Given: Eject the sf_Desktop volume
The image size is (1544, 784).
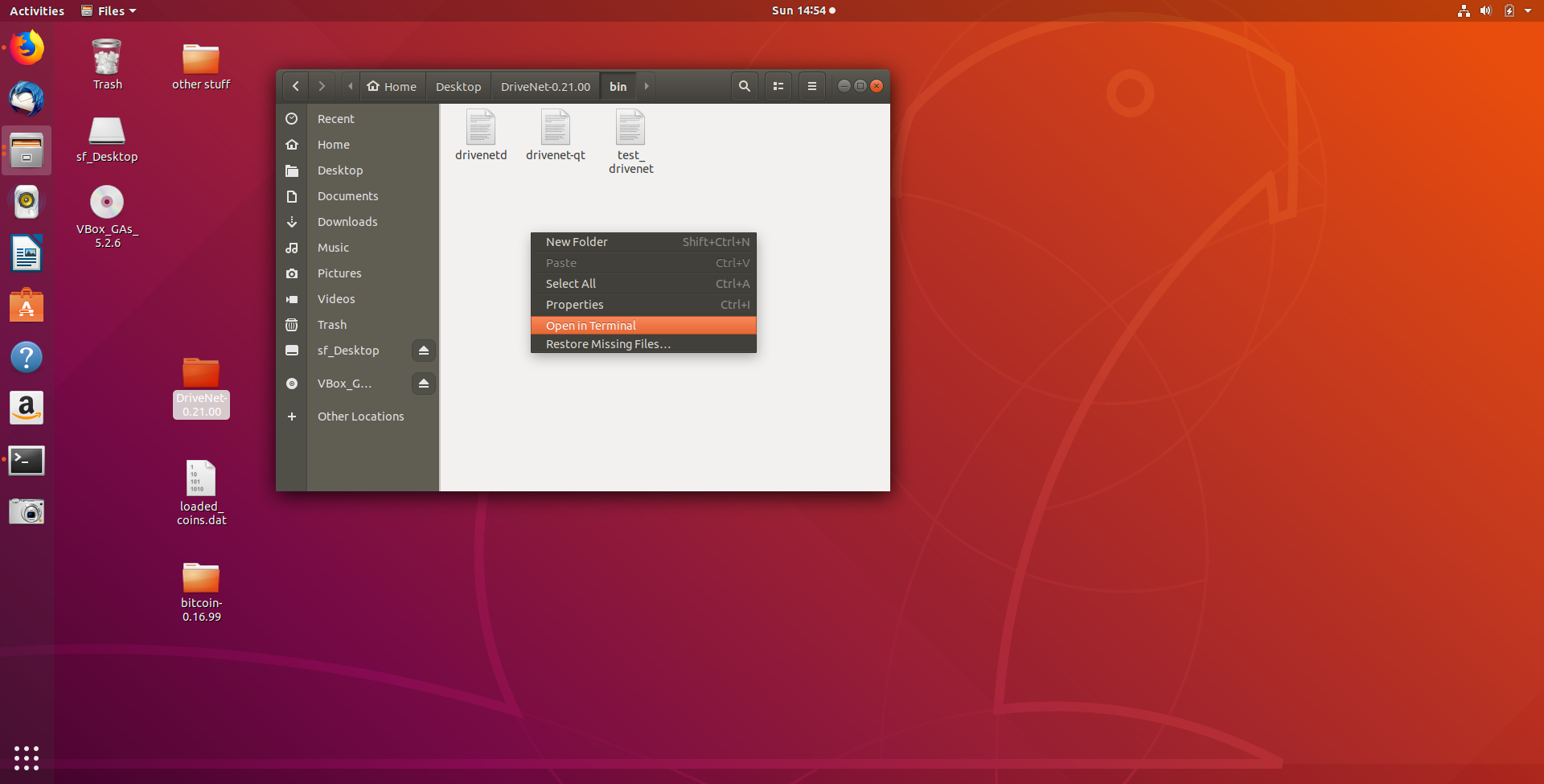Looking at the screenshot, I should [x=424, y=351].
